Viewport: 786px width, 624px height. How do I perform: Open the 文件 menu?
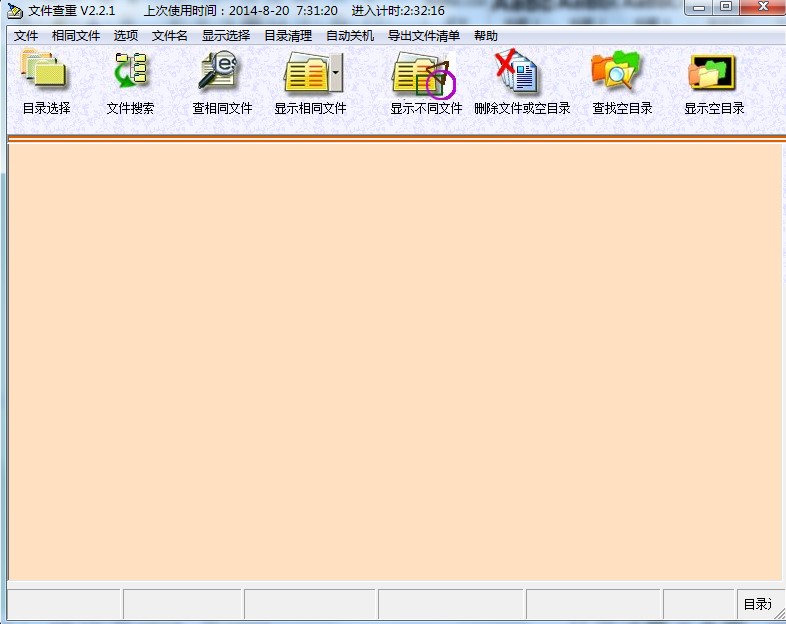pyautogui.click(x=26, y=36)
